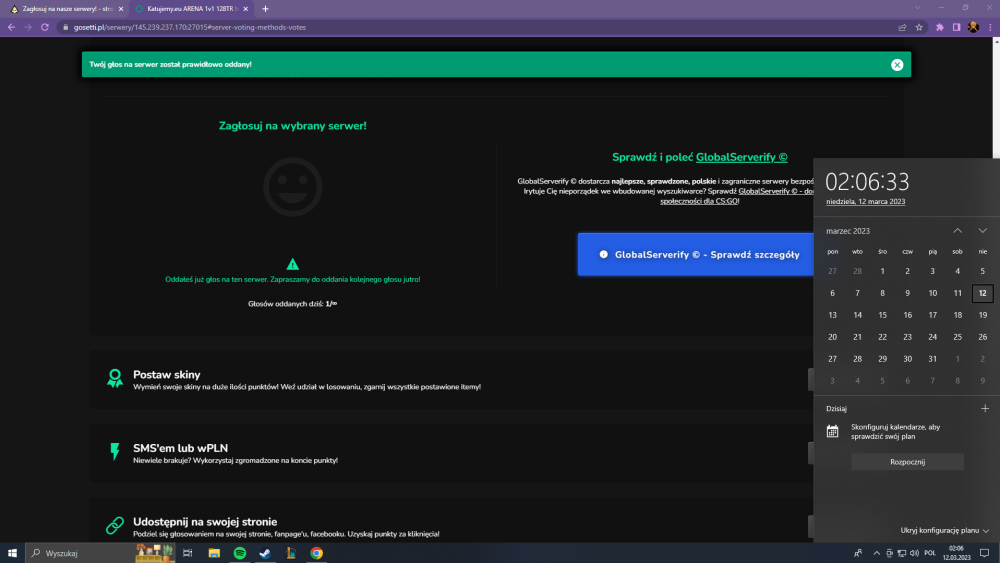Click the taskbar clock 02:06
The width and height of the screenshot is (1000, 563).
coord(956,553)
